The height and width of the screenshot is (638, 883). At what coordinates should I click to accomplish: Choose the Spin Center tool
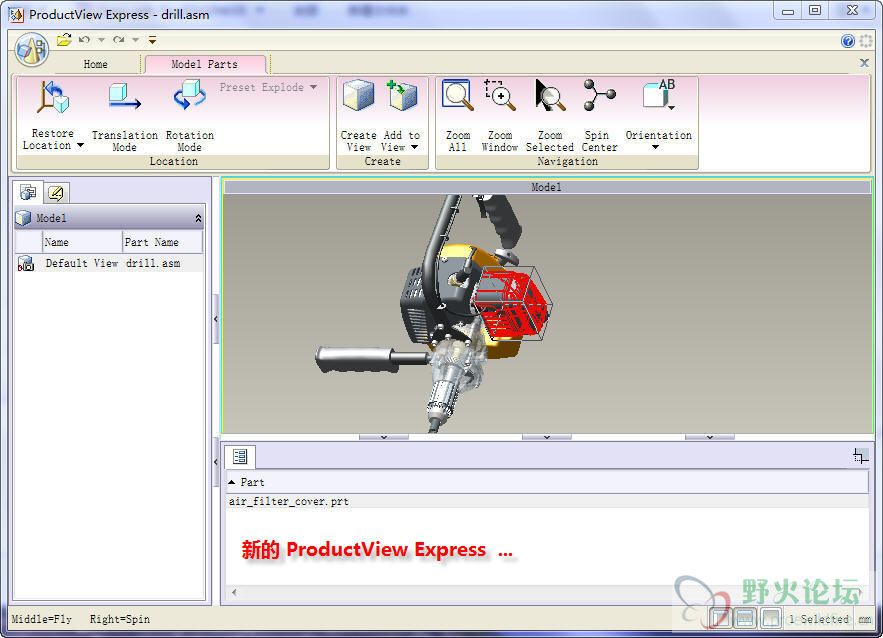599,115
